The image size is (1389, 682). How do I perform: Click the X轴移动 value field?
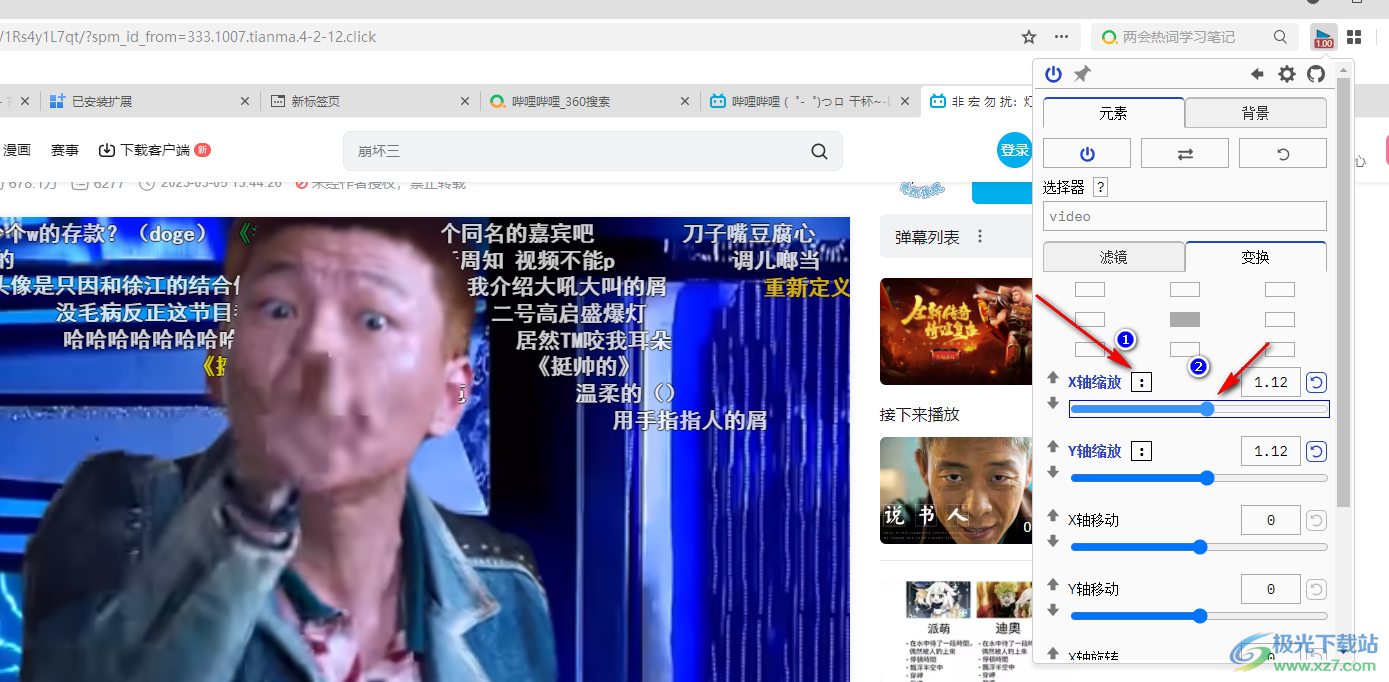(x=1271, y=520)
